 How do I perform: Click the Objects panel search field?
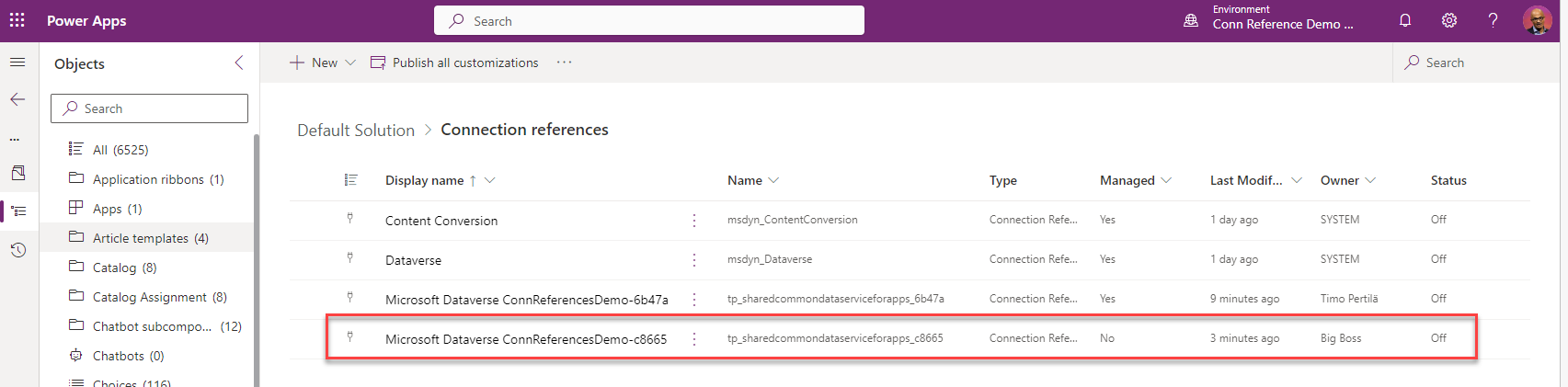(150, 108)
